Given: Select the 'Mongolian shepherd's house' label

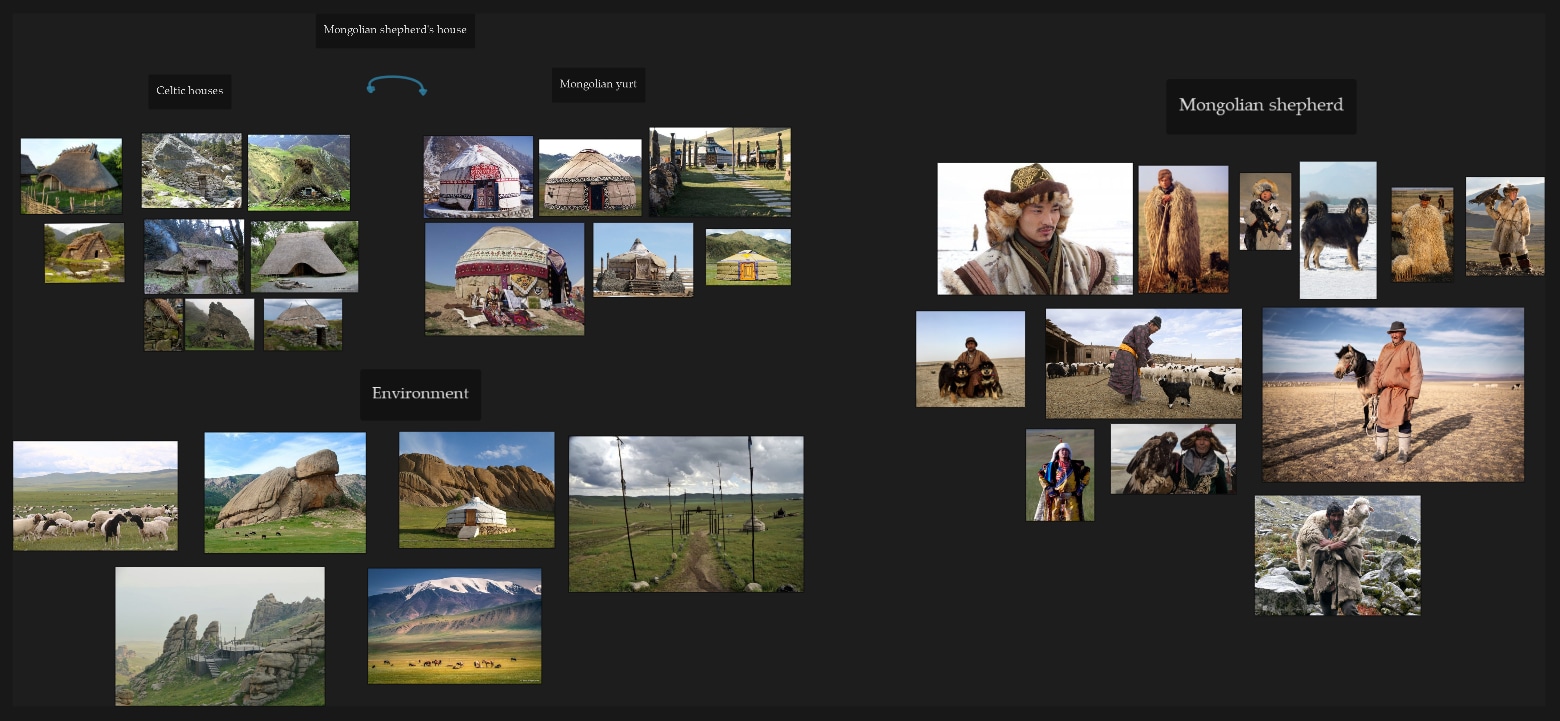Looking at the screenshot, I should tap(395, 30).
